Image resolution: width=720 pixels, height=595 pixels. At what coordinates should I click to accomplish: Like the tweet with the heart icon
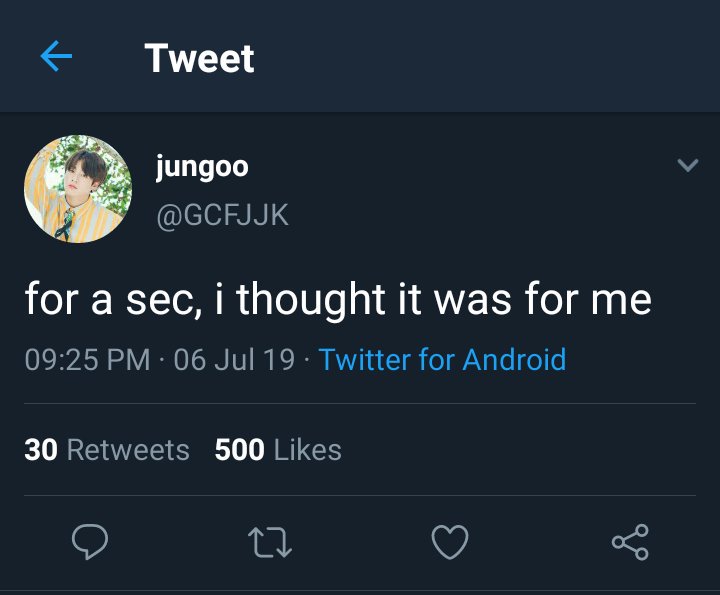coord(450,542)
